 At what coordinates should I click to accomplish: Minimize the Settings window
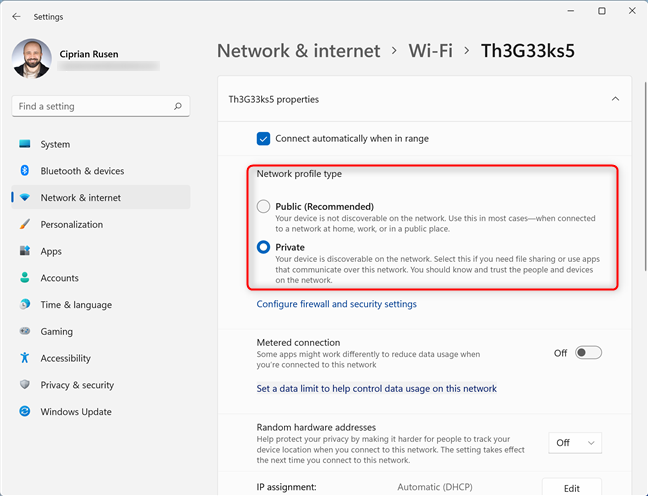(571, 11)
